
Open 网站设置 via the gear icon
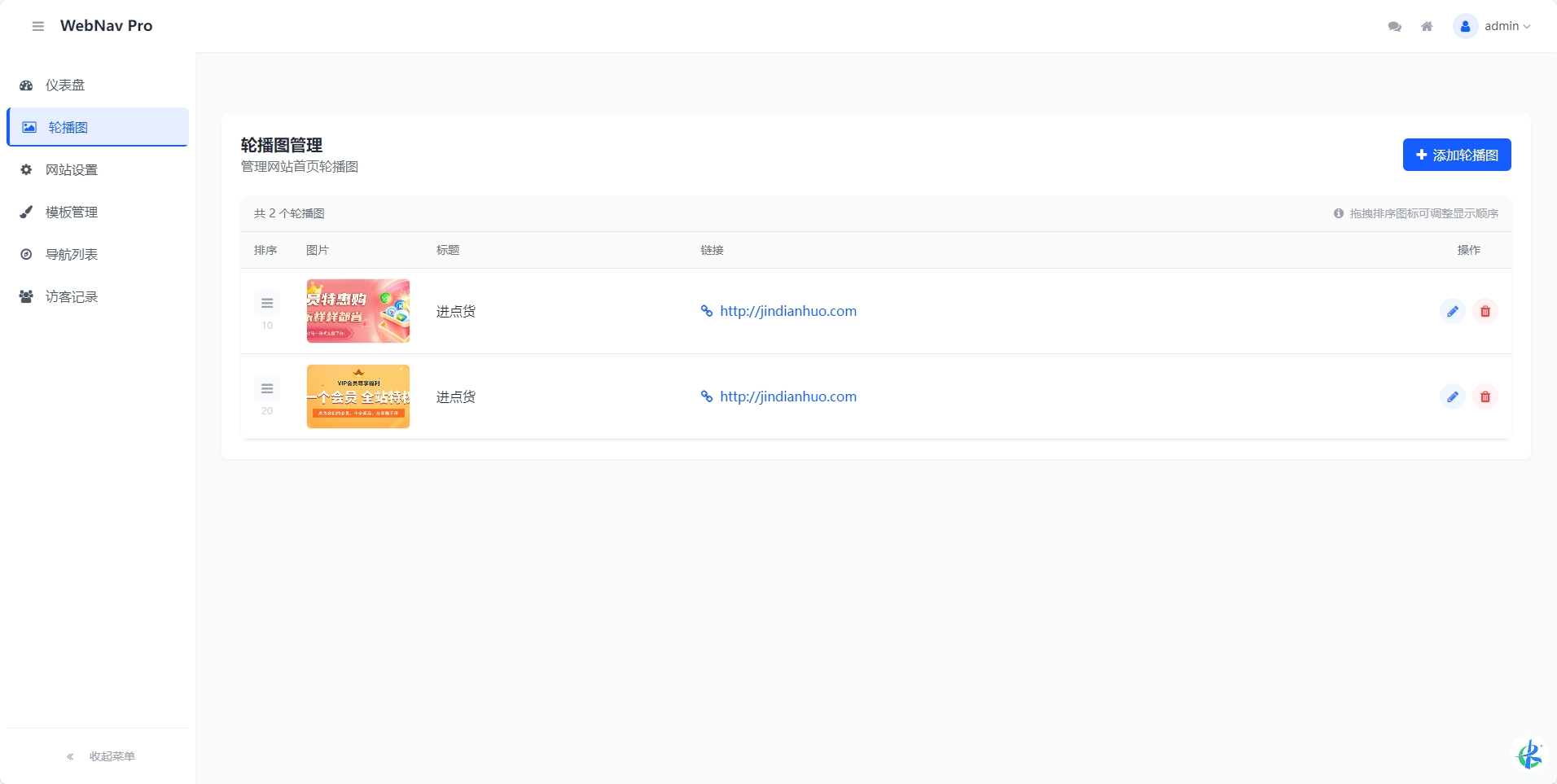click(x=25, y=169)
